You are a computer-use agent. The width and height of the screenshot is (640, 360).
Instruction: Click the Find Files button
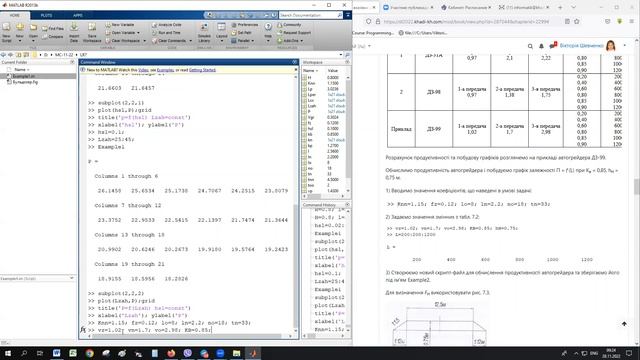pos(53,29)
